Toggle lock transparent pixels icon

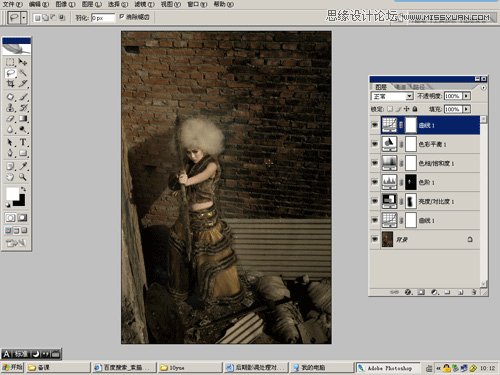click(390, 109)
